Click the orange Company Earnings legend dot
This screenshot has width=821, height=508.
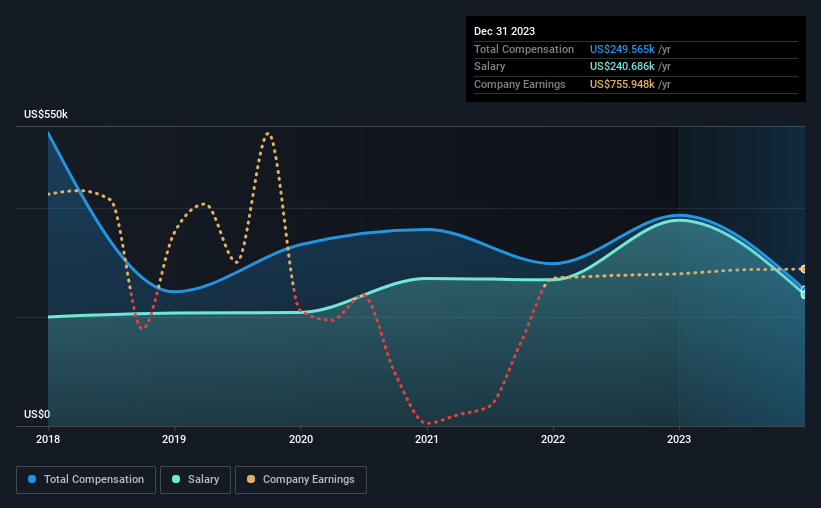(x=251, y=479)
